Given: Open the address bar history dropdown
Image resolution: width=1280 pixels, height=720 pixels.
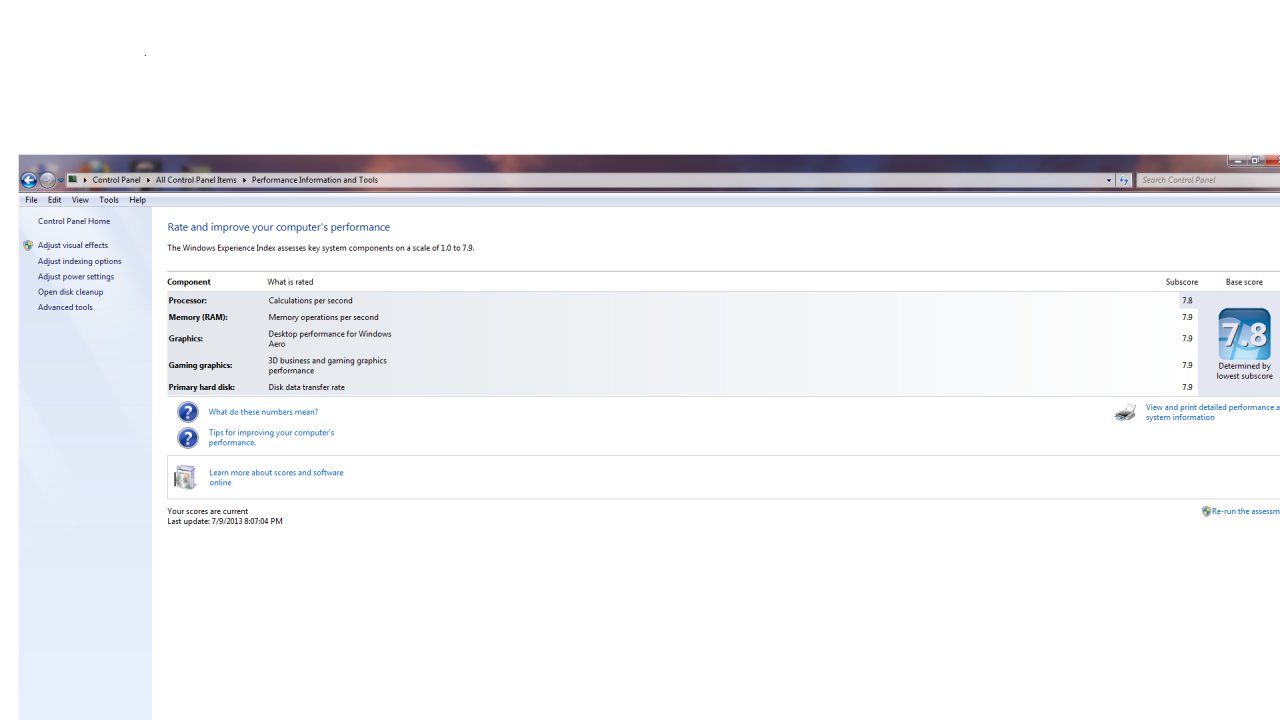Looking at the screenshot, I should click(x=1108, y=180).
